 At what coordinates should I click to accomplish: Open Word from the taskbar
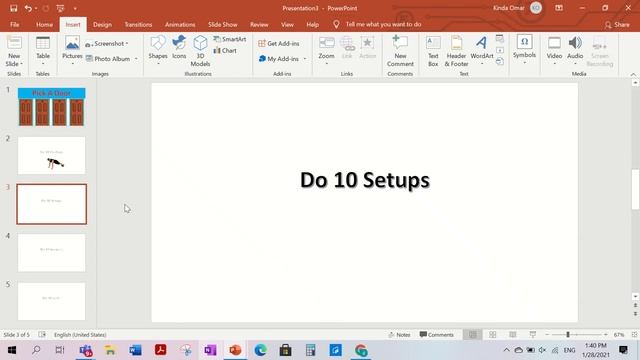[135, 350]
